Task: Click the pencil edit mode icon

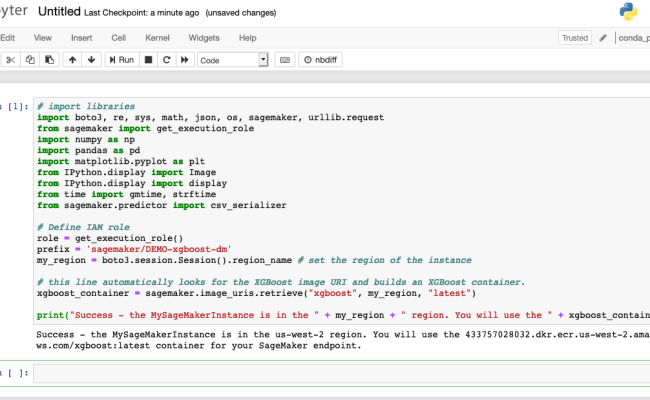Action: (603, 38)
